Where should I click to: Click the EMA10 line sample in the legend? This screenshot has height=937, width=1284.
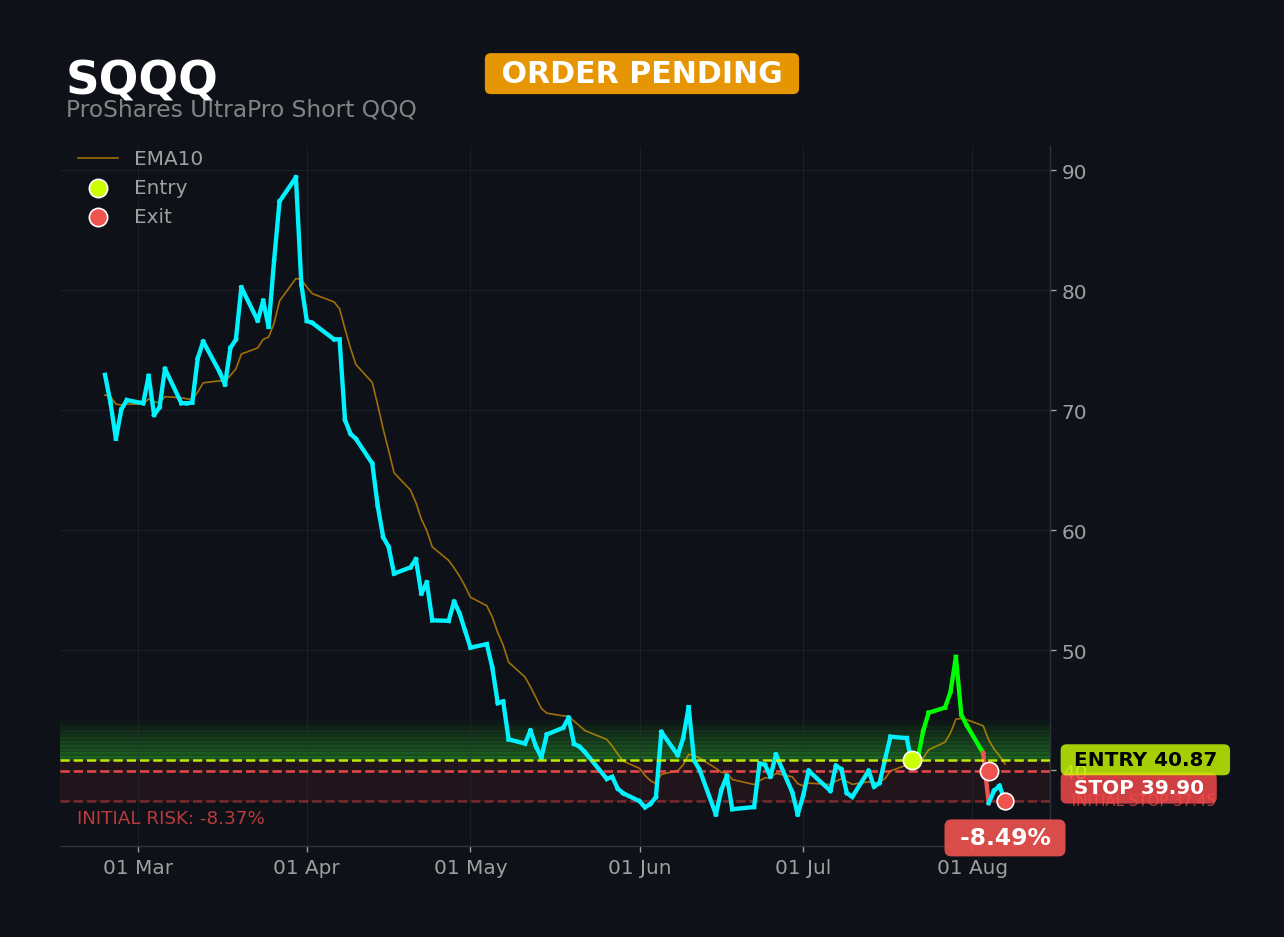tap(98, 159)
